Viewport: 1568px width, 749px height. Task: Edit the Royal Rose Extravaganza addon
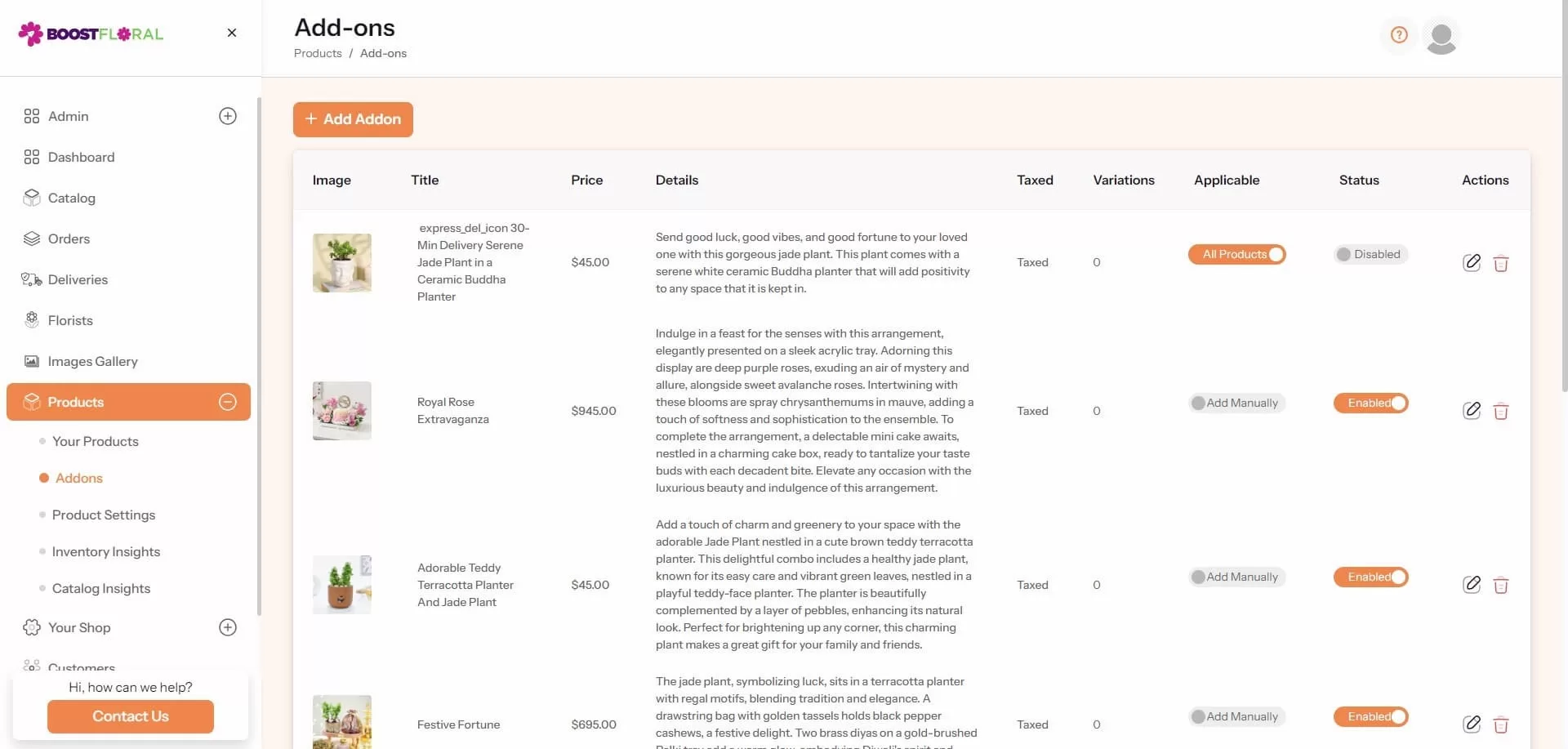[x=1472, y=410]
